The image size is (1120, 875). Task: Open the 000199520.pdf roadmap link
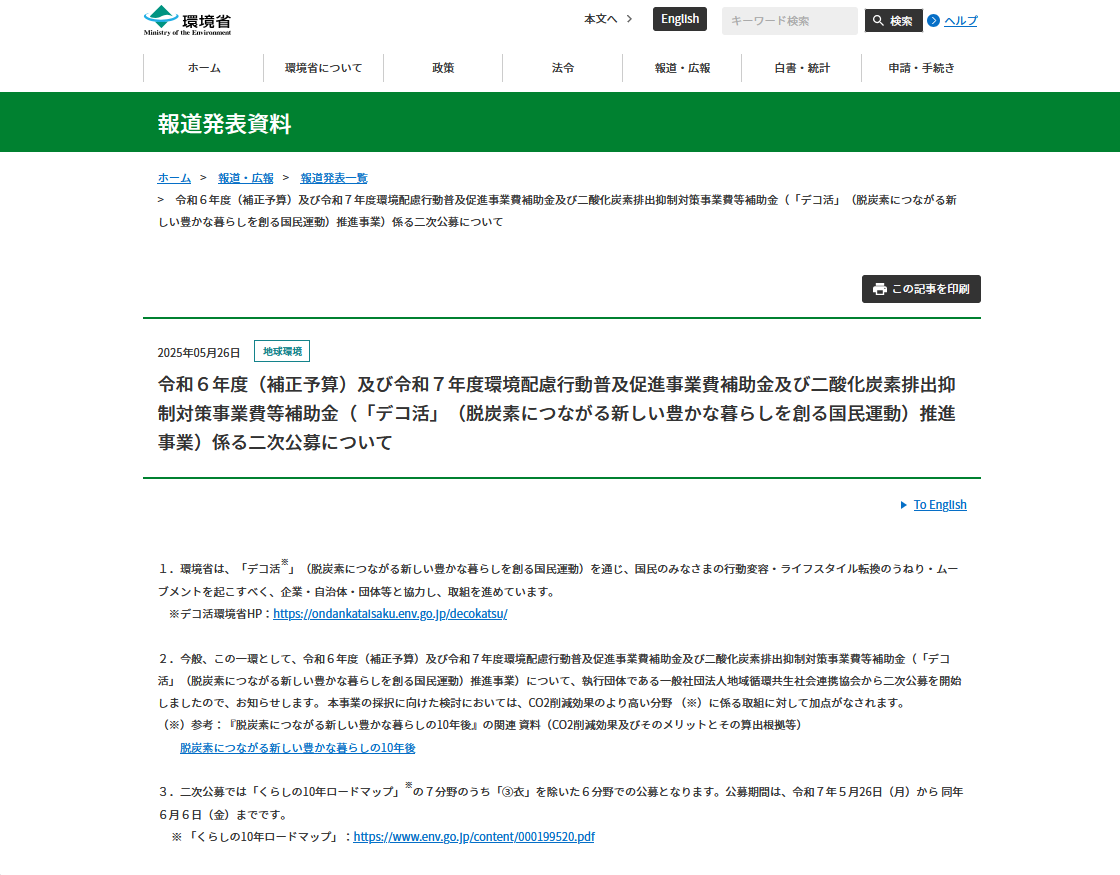pyautogui.click(x=474, y=837)
